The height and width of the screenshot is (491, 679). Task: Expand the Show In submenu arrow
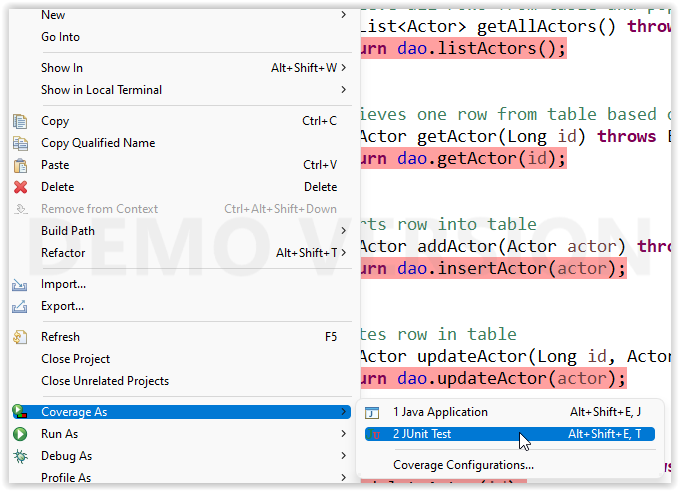pos(343,68)
